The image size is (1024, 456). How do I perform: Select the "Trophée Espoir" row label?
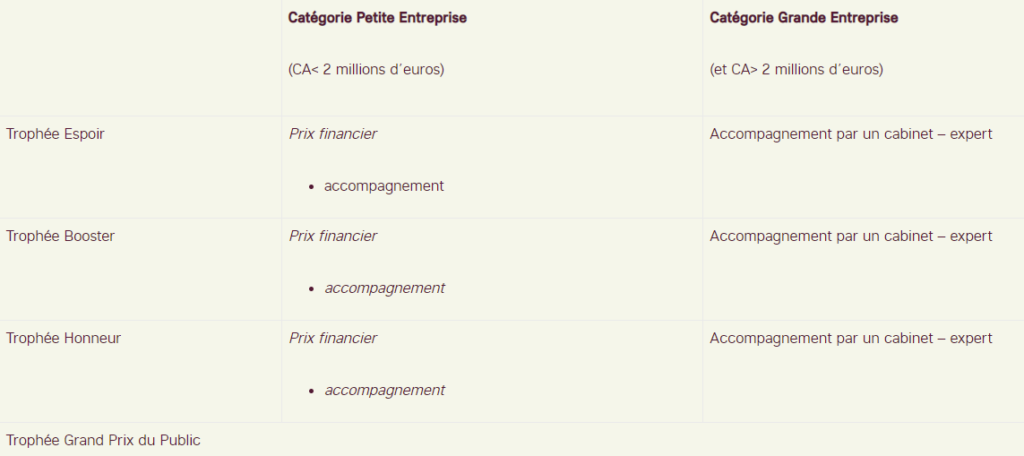click(55, 134)
